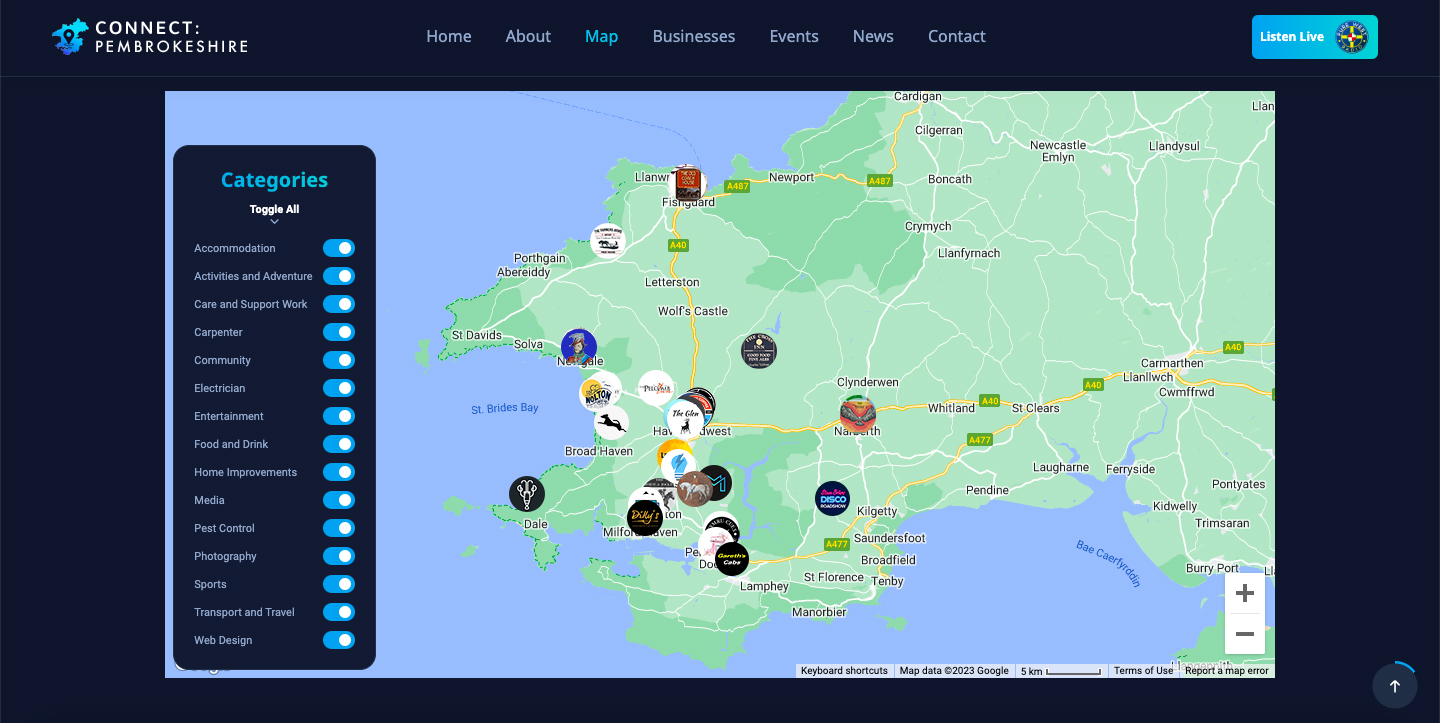Image resolution: width=1440 pixels, height=723 pixels.
Task: Select the brown horse photo marker
Action: tap(694, 489)
